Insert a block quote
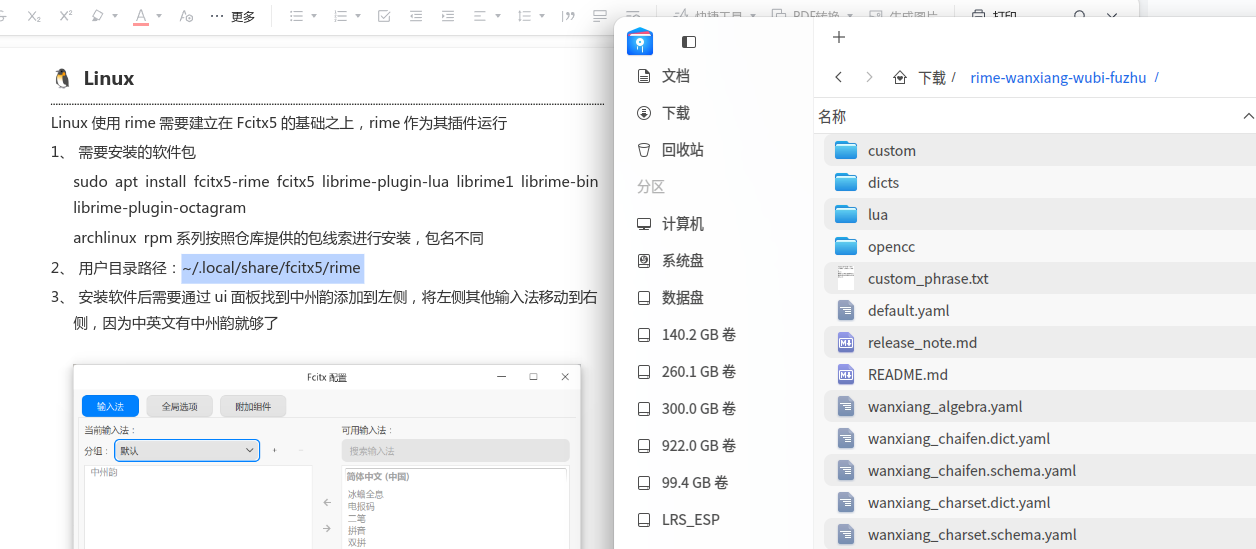The image size is (1256, 549). coord(568,16)
